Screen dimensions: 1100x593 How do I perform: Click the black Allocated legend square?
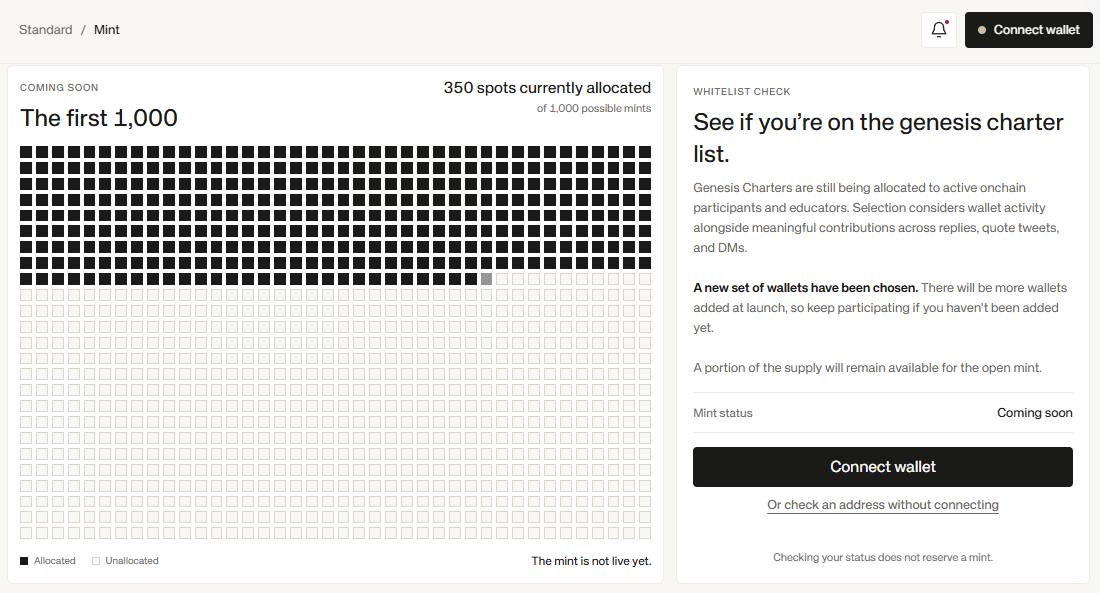tap(24, 561)
